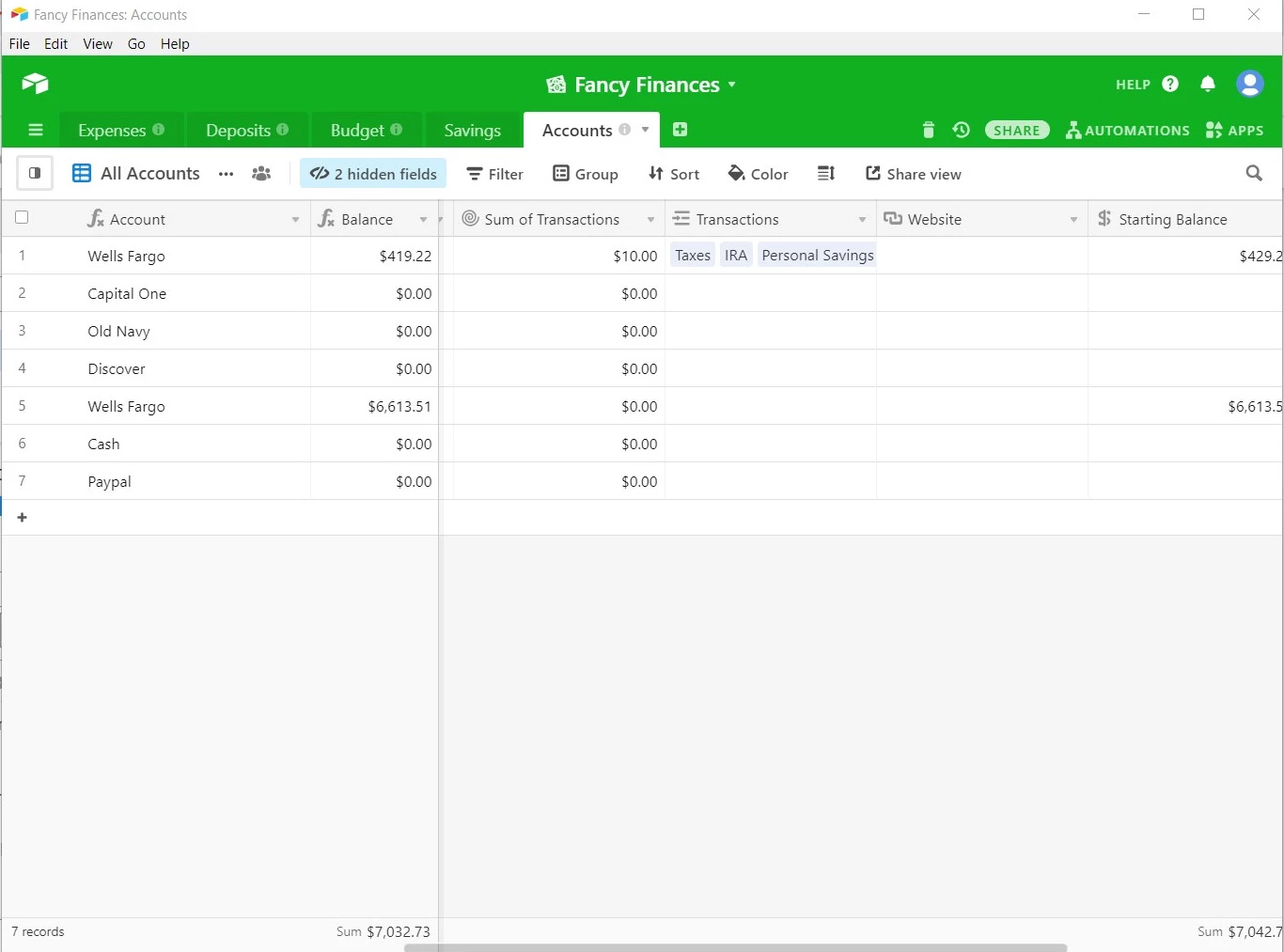The height and width of the screenshot is (952, 1284).
Task: Click the info icon on Expenses tab
Action: tap(158, 130)
